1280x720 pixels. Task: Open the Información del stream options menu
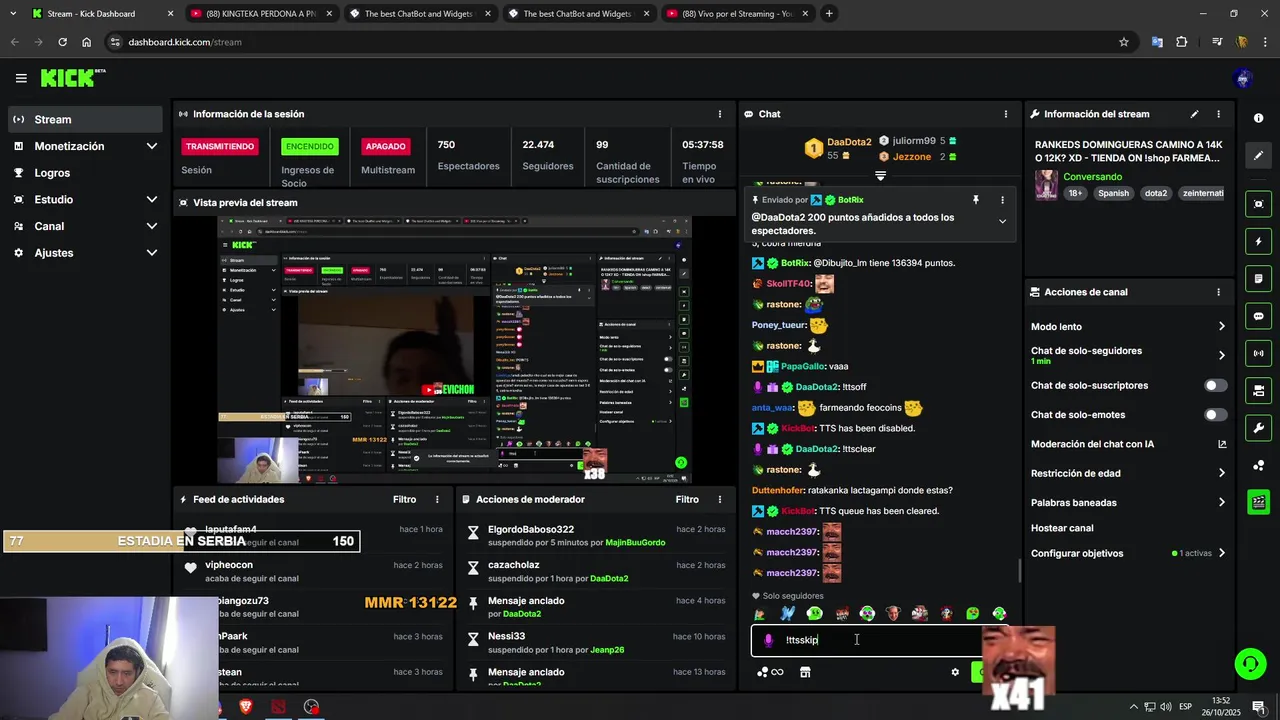[x=1218, y=114]
